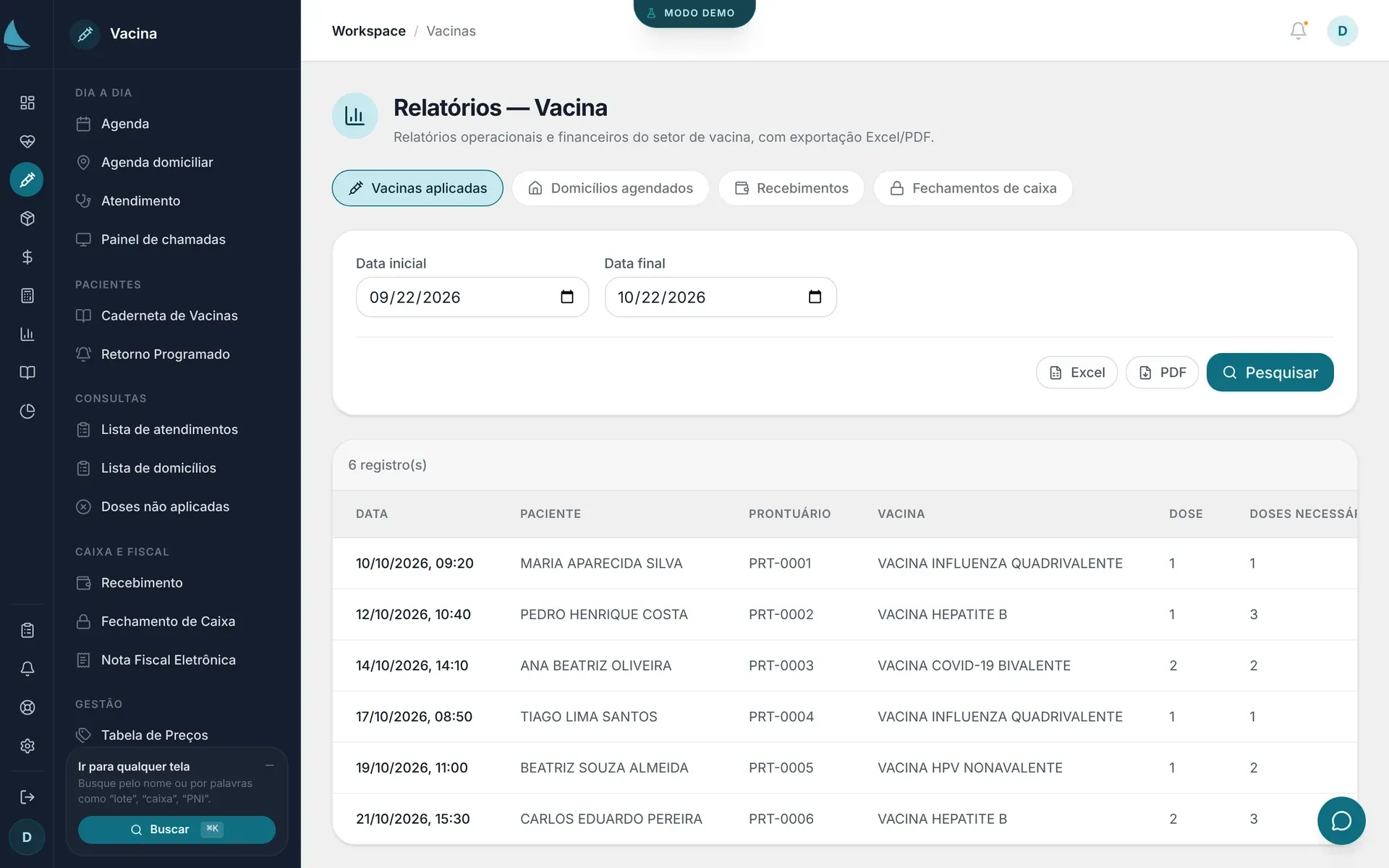The height and width of the screenshot is (868, 1389).
Task: Open the clipboard icon in lower rail
Action: coord(27,630)
